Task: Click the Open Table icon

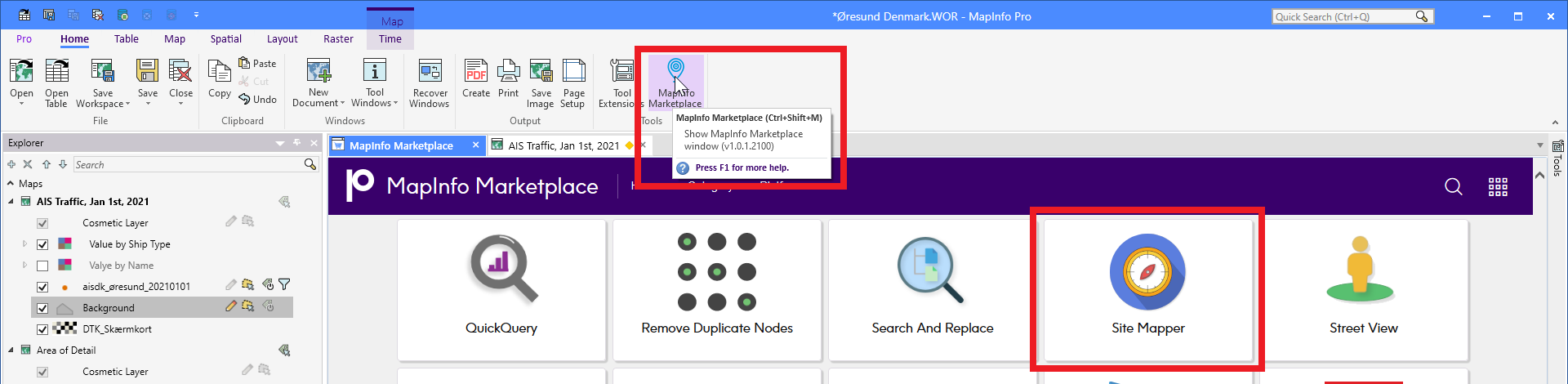Action: pos(57,71)
